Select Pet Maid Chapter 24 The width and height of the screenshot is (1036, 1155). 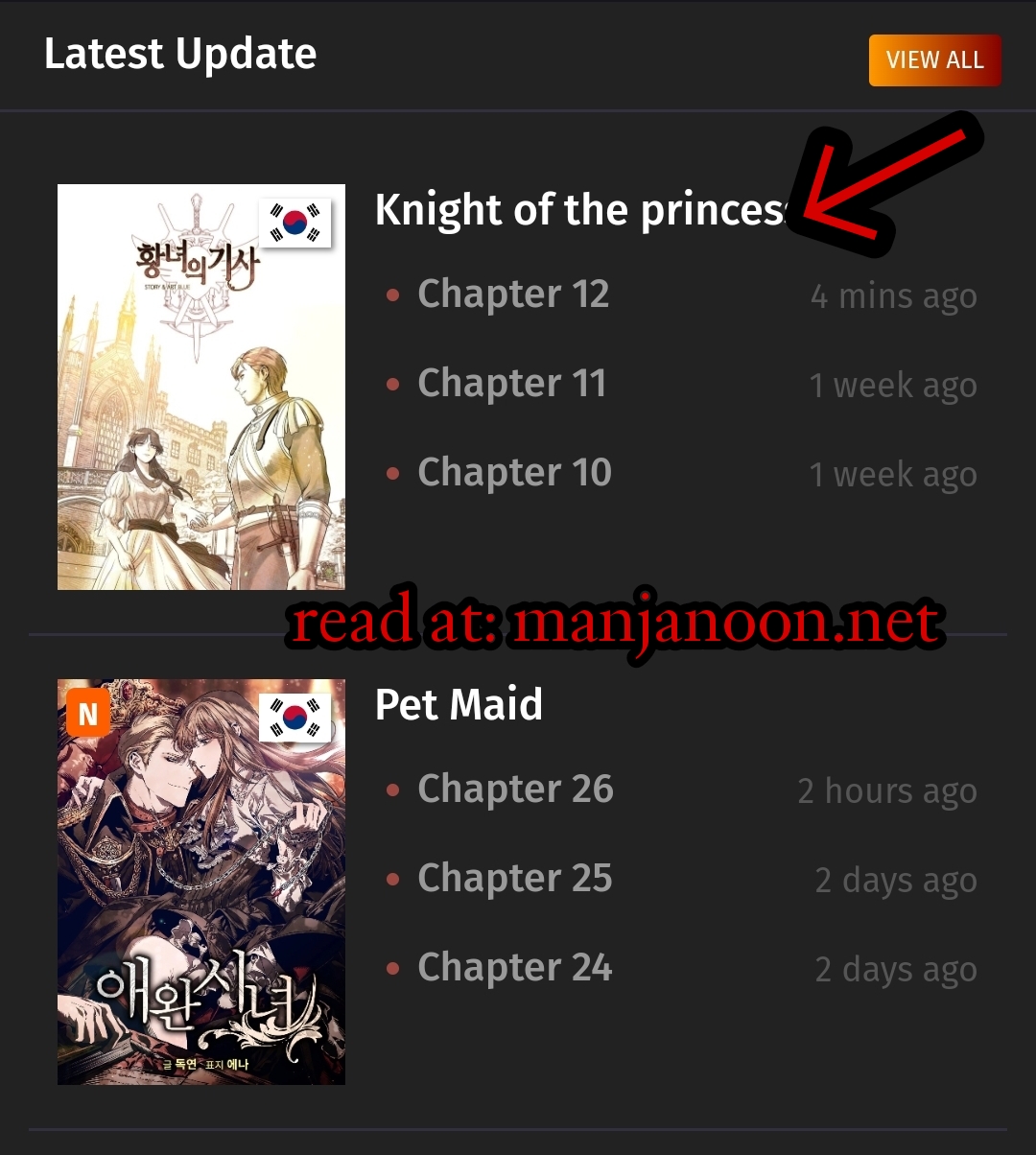point(515,967)
